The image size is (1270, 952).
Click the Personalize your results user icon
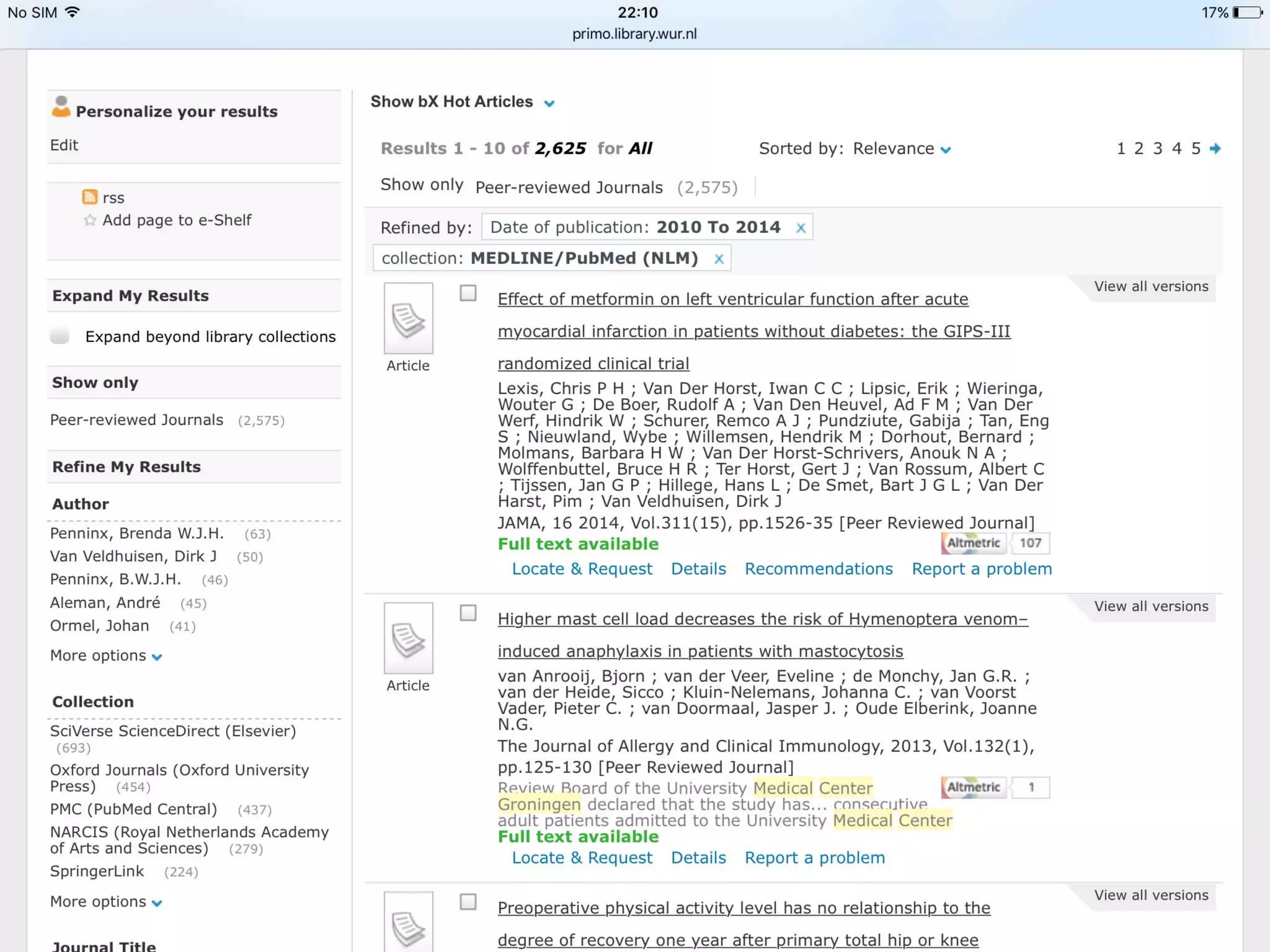pyautogui.click(x=61, y=107)
